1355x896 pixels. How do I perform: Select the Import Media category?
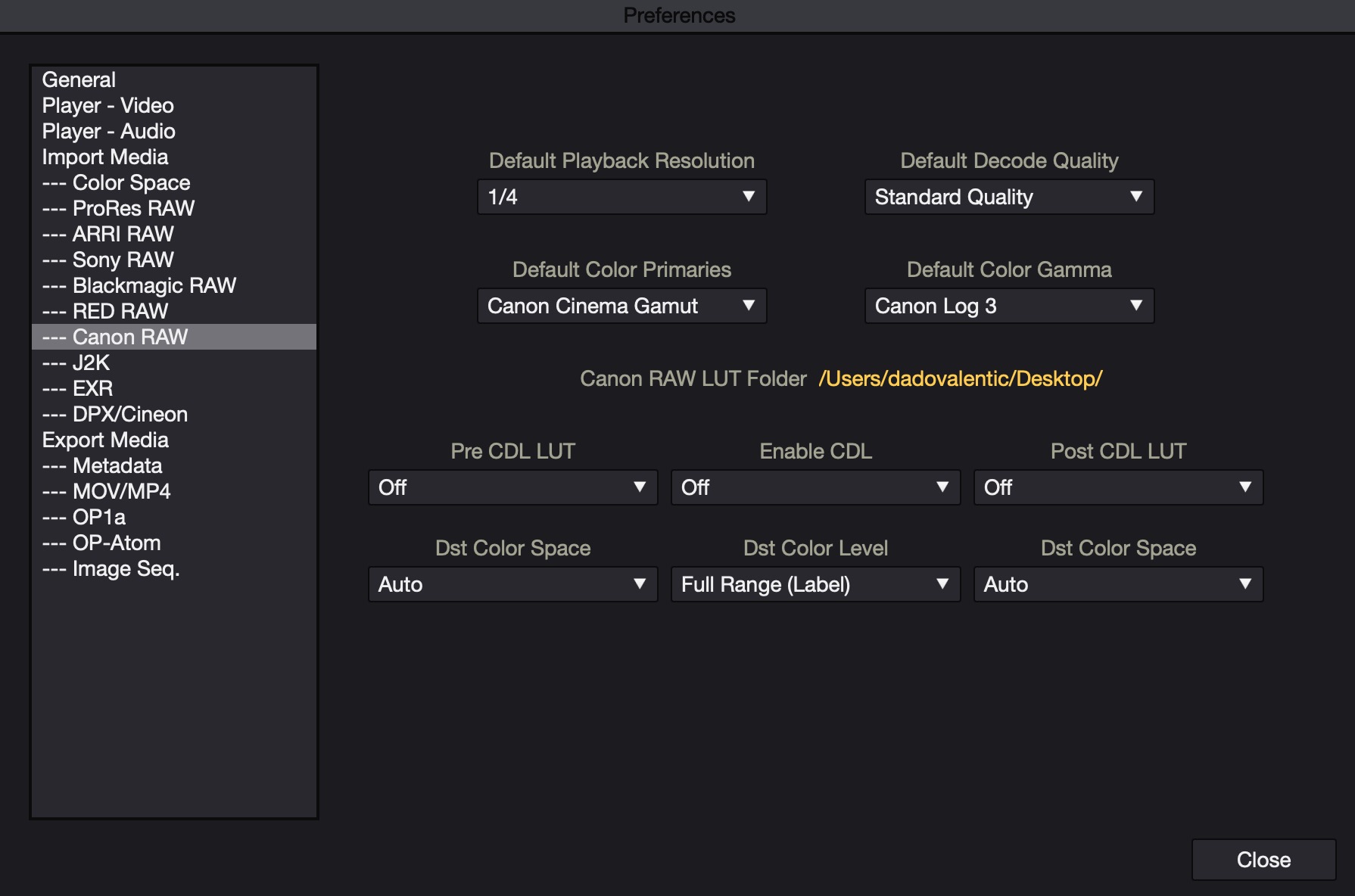(x=105, y=157)
